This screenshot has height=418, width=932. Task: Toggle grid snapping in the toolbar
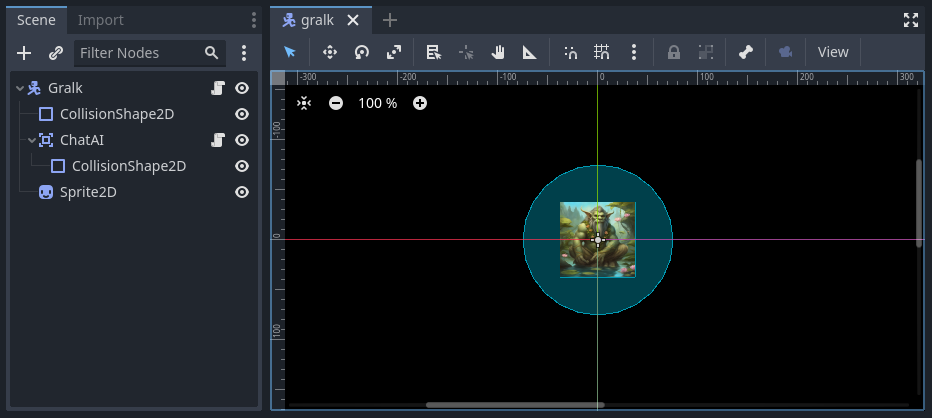601,52
